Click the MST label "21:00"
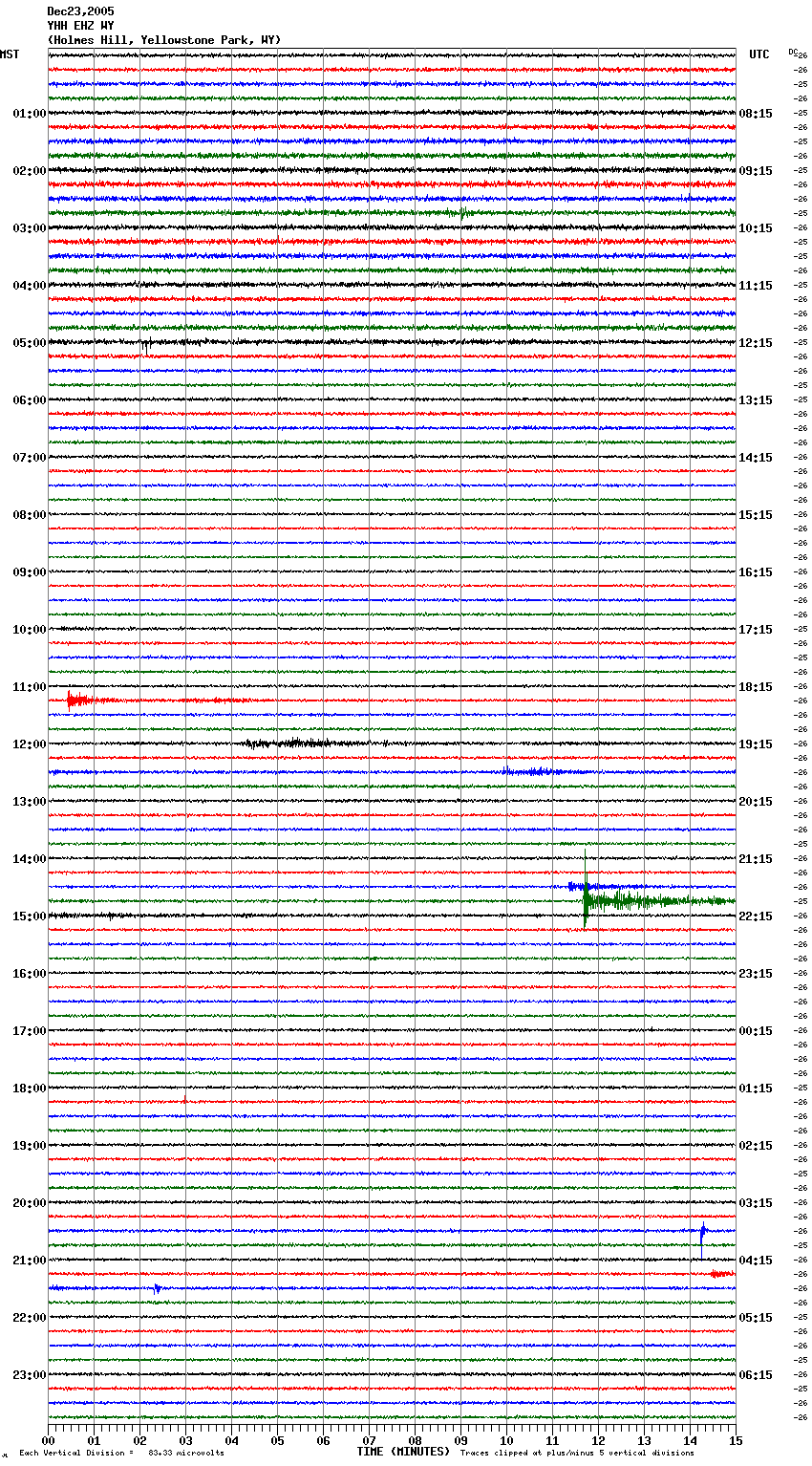The image size is (812, 1466). pyautogui.click(x=30, y=1261)
